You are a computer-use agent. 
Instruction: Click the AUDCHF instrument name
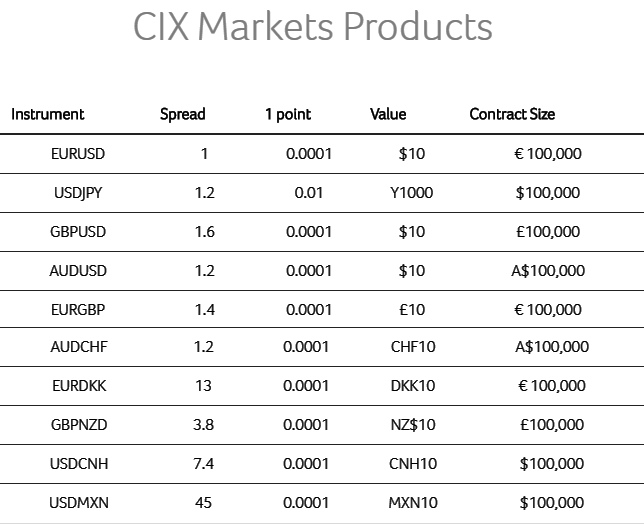(x=78, y=347)
